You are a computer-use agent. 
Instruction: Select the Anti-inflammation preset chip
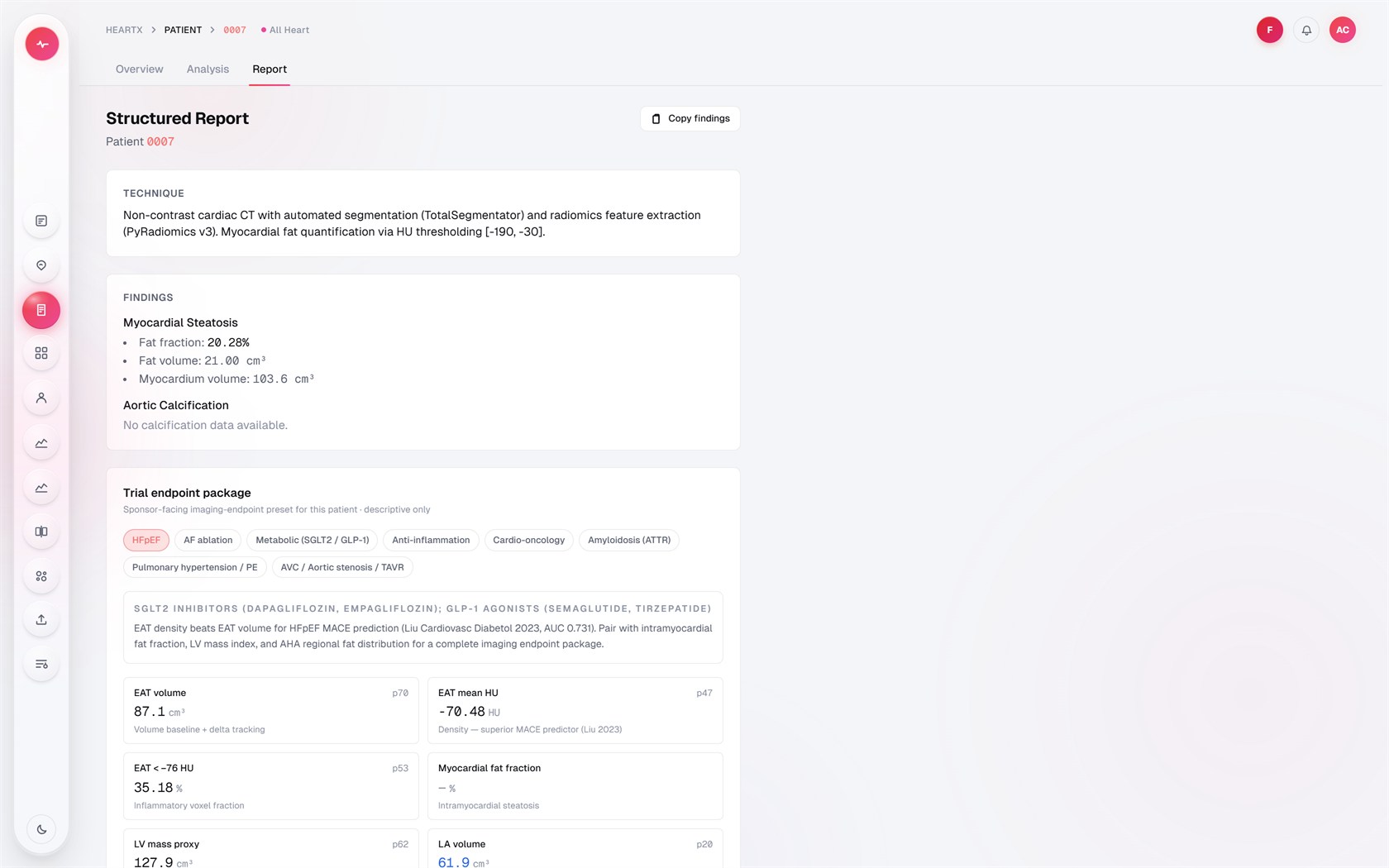click(431, 540)
